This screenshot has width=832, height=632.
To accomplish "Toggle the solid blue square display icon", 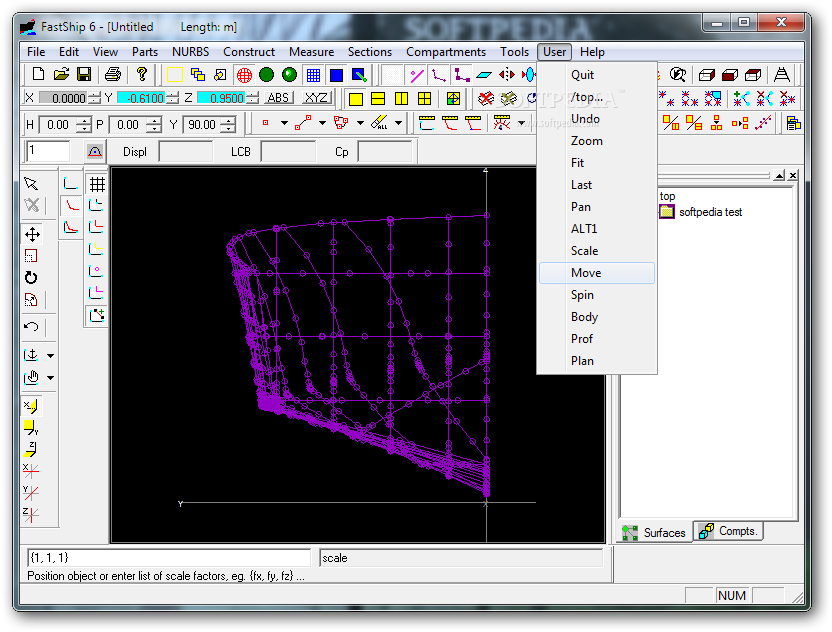I will [336, 75].
